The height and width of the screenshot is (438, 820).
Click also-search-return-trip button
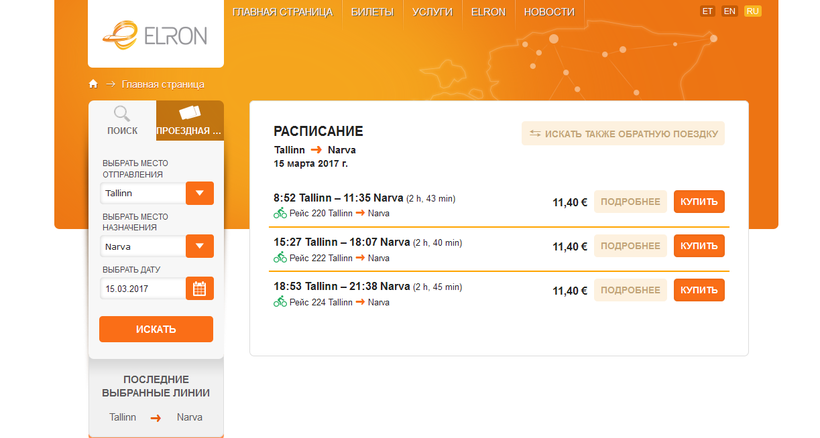622,134
